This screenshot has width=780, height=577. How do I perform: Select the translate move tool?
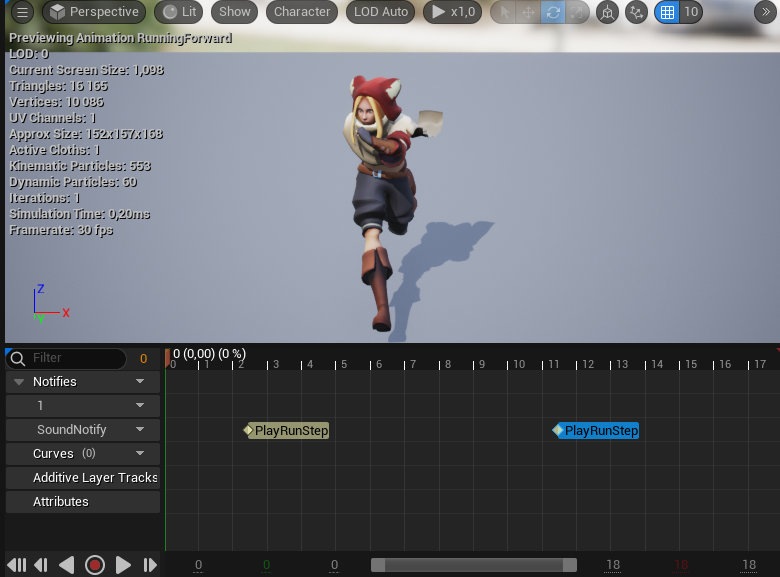coord(528,12)
